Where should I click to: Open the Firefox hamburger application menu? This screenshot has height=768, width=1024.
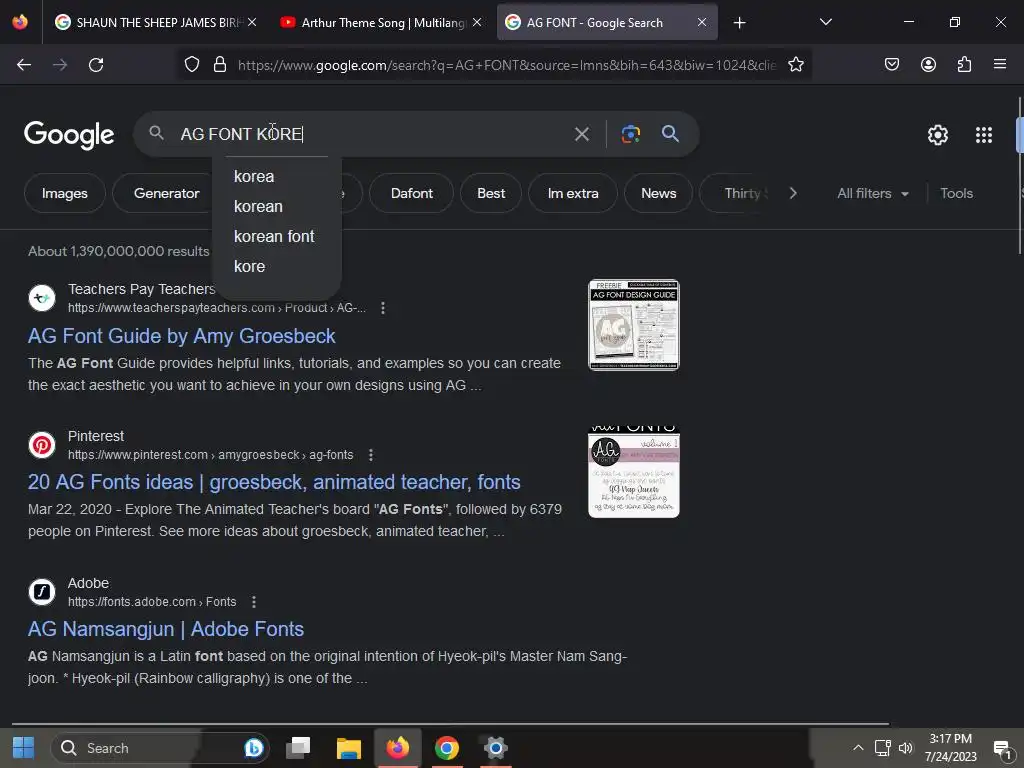pyautogui.click(x=999, y=65)
